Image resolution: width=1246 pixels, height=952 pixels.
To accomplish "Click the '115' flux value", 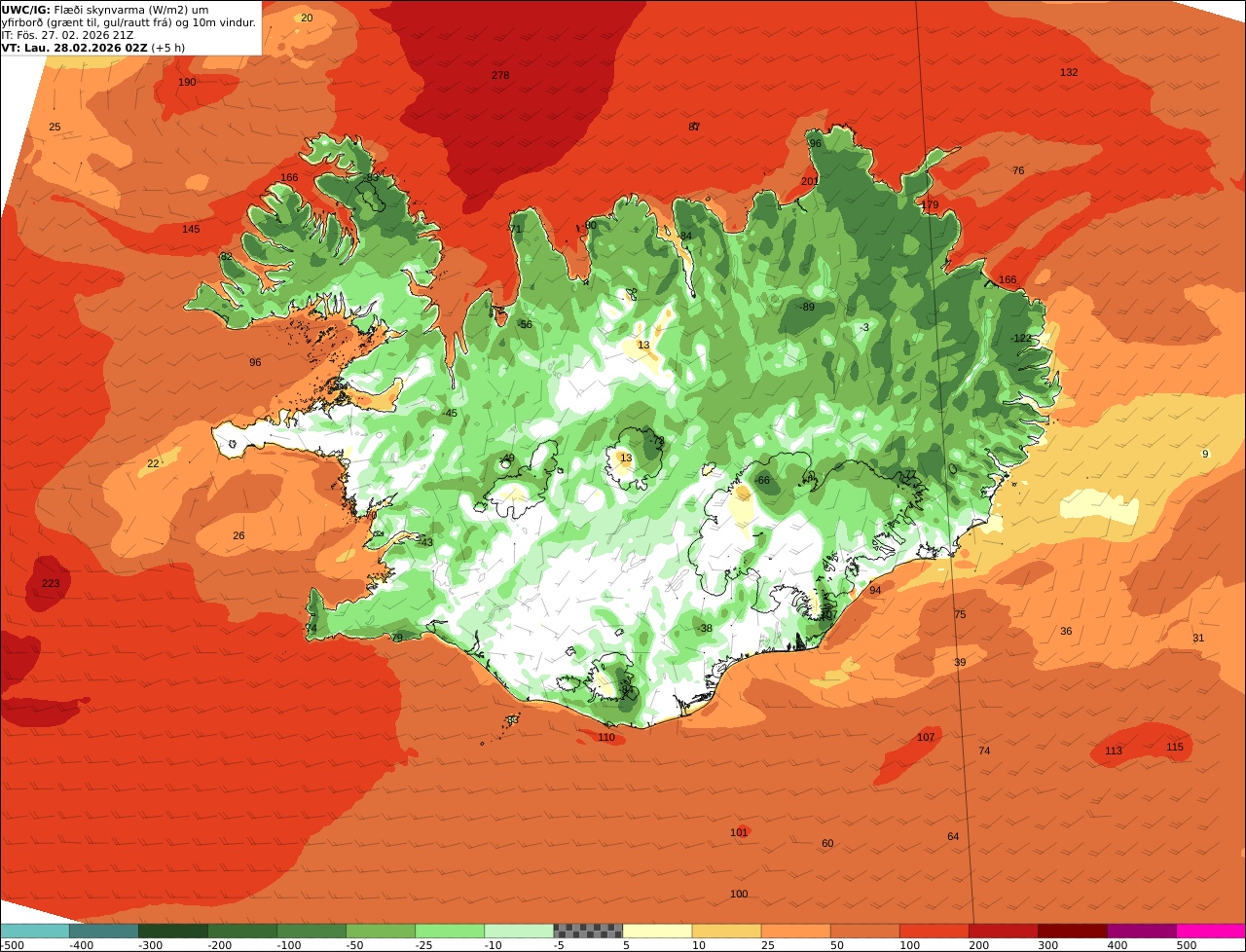I will (x=1175, y=747).
